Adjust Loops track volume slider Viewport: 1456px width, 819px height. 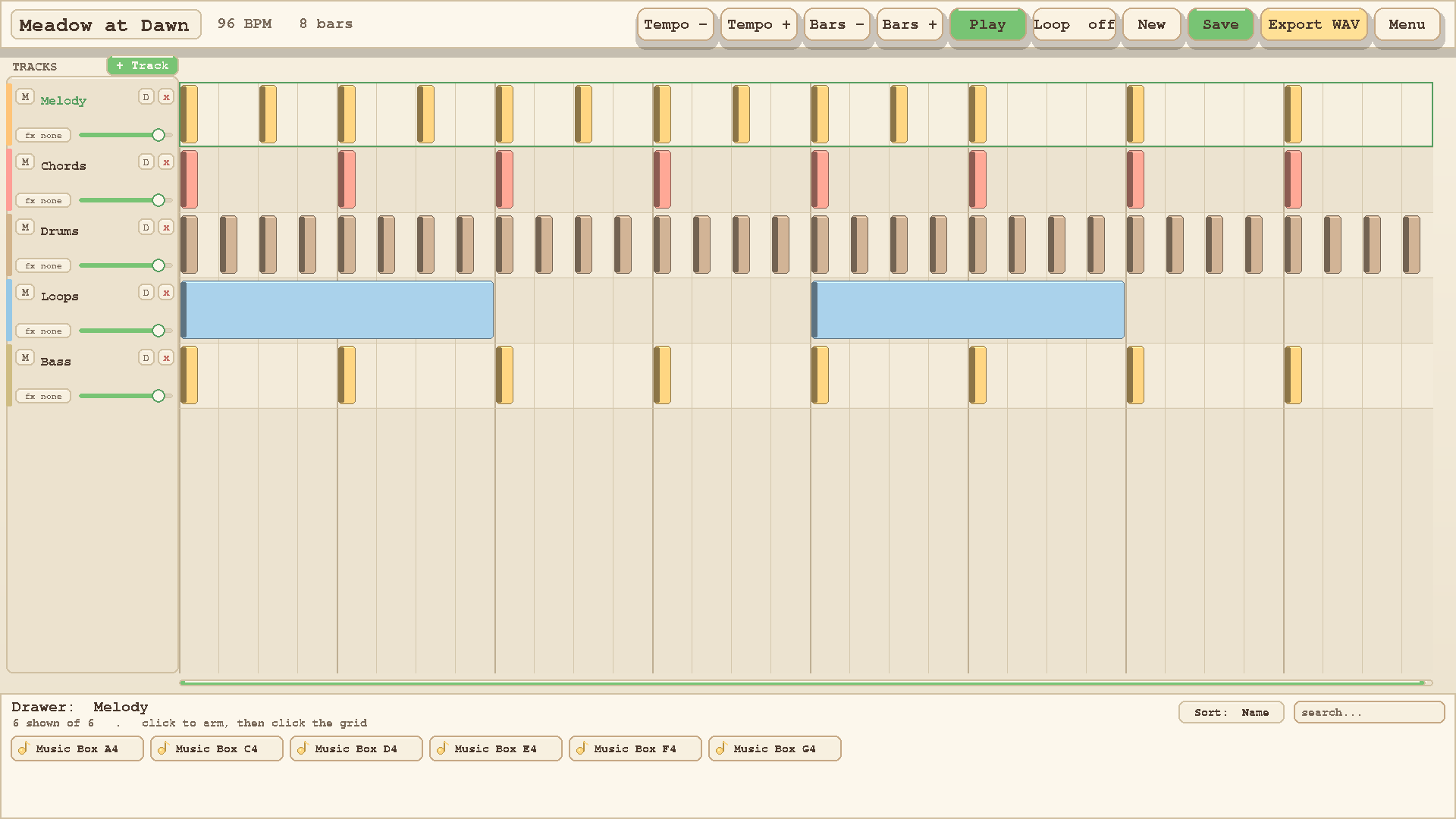[x=125, y=331]
